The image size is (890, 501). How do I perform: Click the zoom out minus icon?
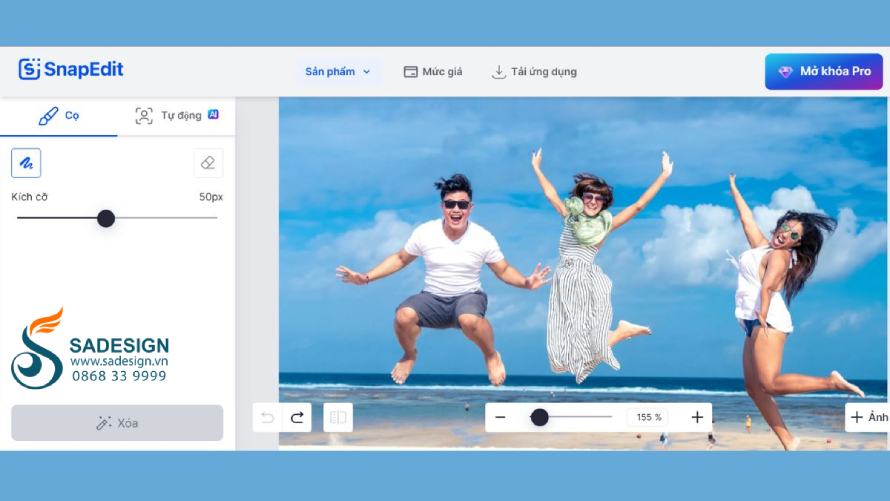(x=500, y=418)
